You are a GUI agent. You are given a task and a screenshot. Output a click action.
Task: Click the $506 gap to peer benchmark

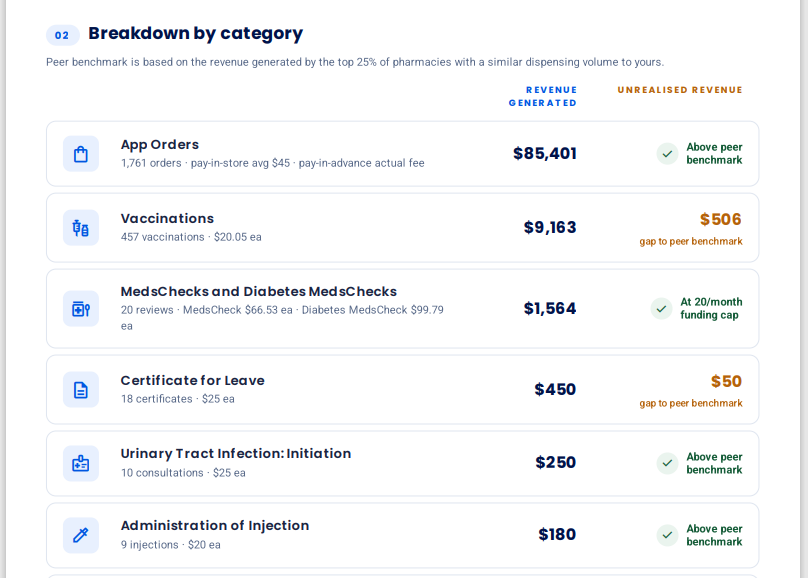pos(720,219)
